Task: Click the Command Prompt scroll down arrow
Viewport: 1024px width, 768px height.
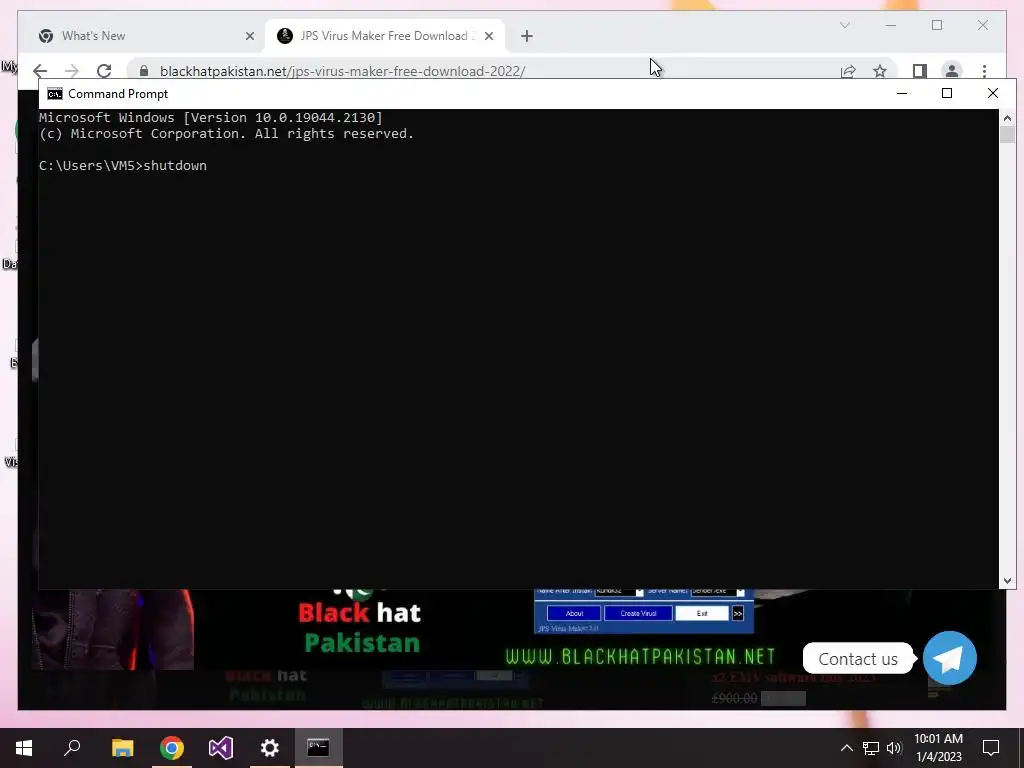Action: [x=1007, y=581]
